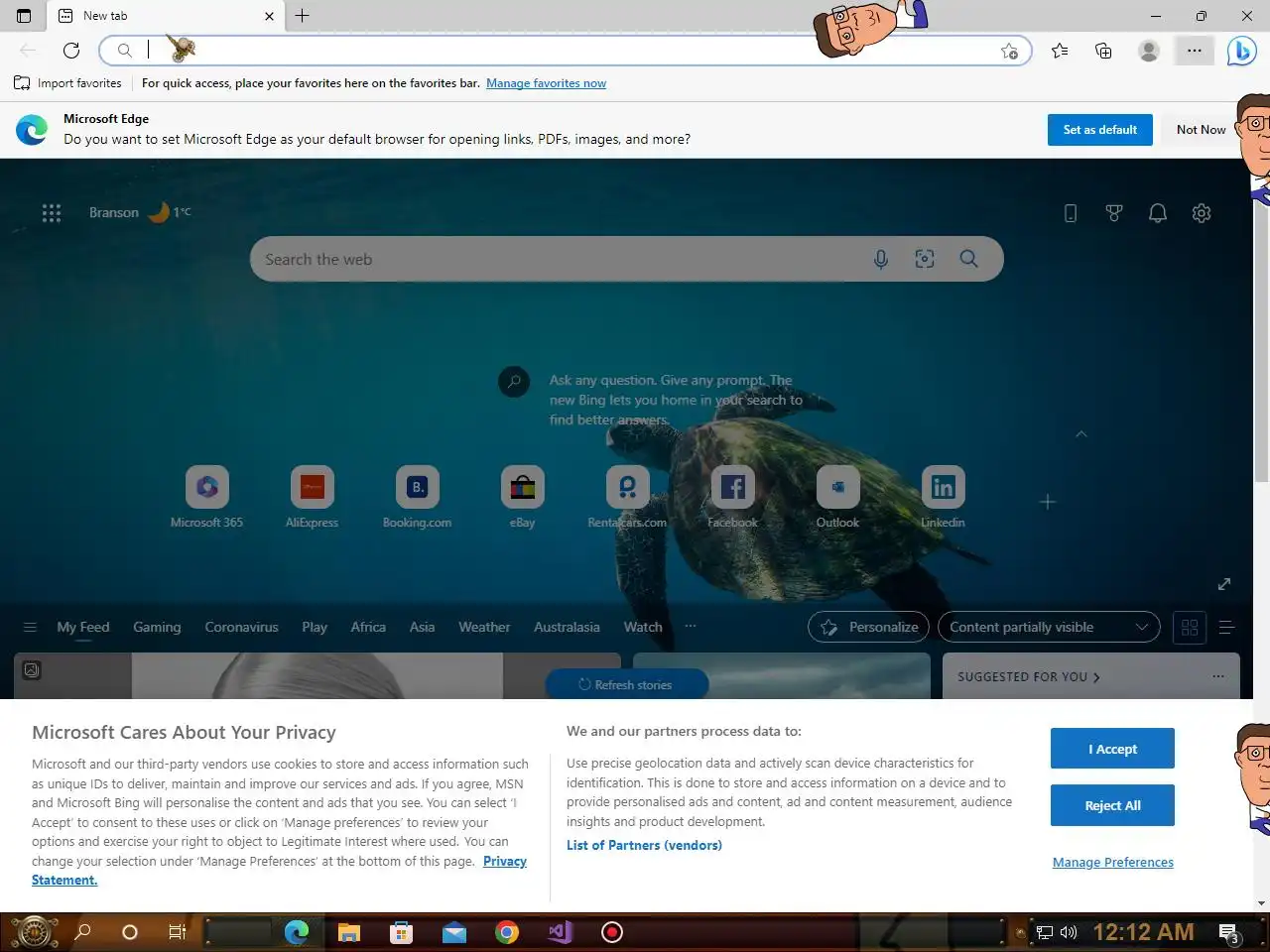The width and height of the screenshot is (1270, 952).
Task: Click Import favorites button
Action: 67,83
